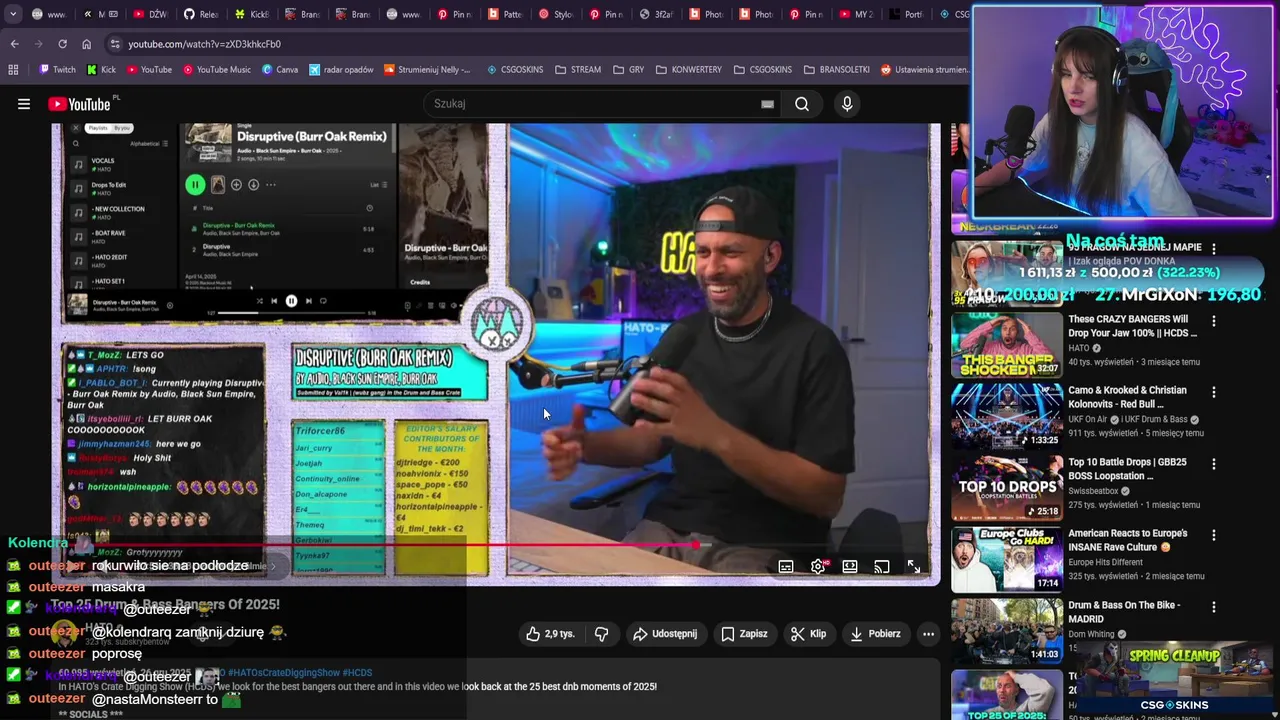Viewport: 1280px width, 720px height.
Task: Go forward with browser forward arrow
Action: (38, 44)
